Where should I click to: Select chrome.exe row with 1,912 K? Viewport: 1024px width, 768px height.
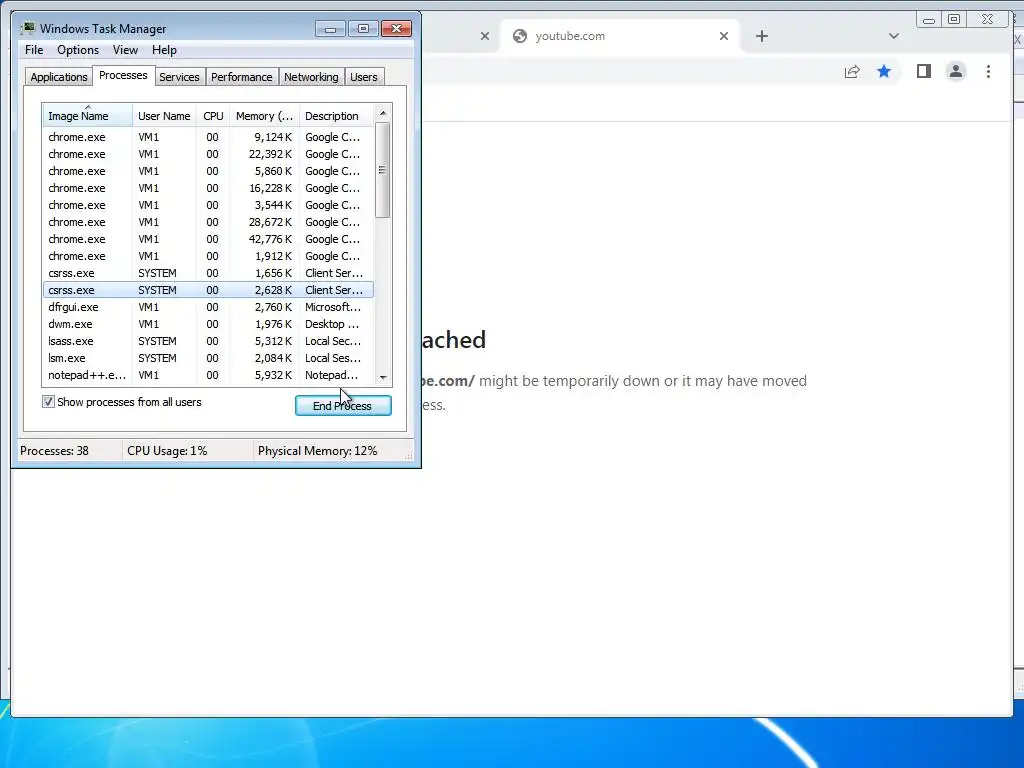tap(208, 256)
